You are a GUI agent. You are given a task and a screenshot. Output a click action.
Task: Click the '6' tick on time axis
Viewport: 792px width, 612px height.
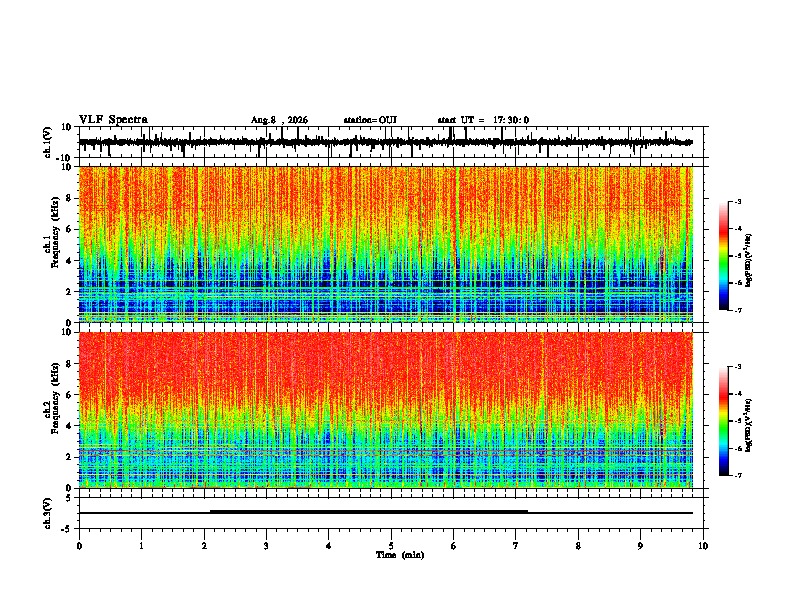454,546
